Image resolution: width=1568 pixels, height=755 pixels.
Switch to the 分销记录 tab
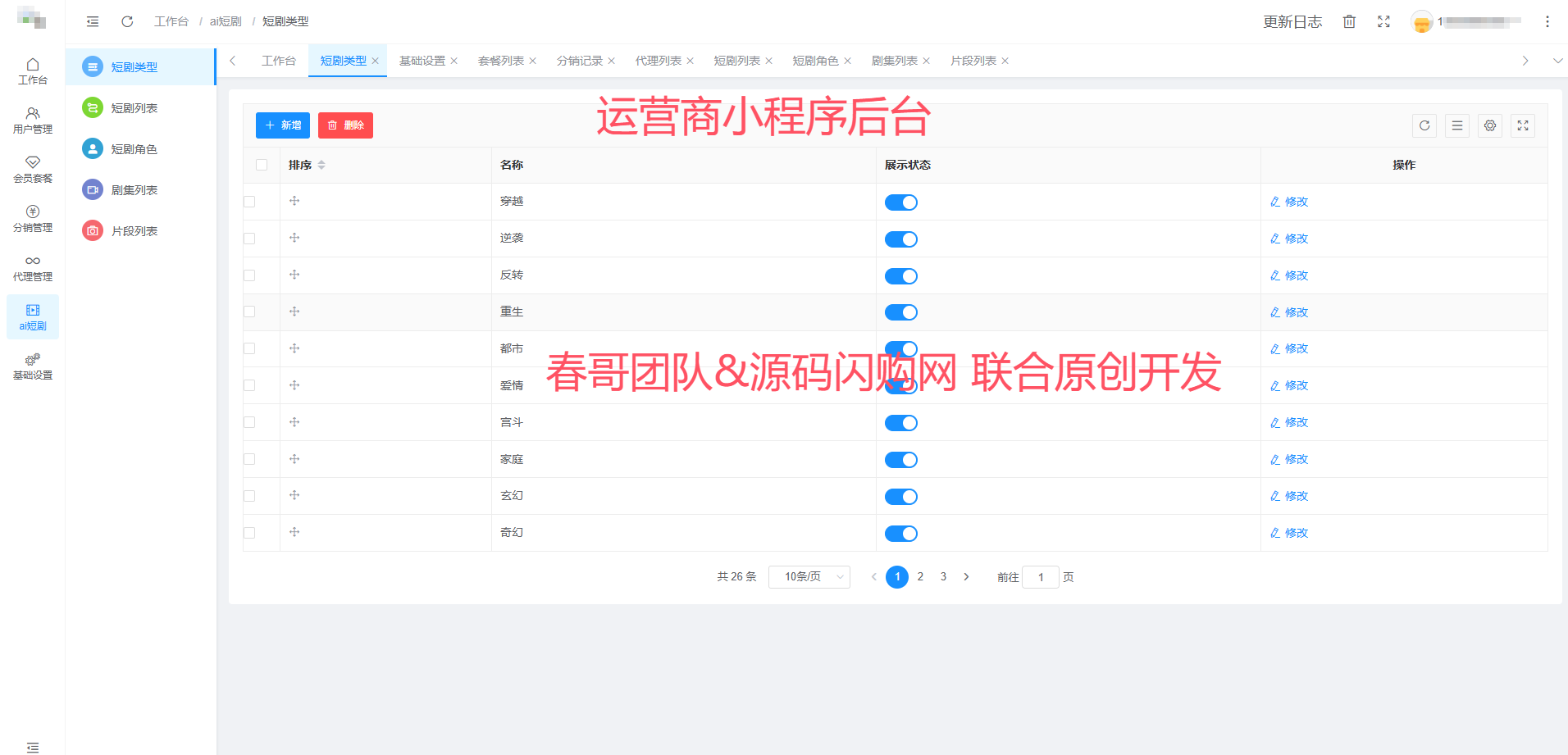click(x=580, y=61)
